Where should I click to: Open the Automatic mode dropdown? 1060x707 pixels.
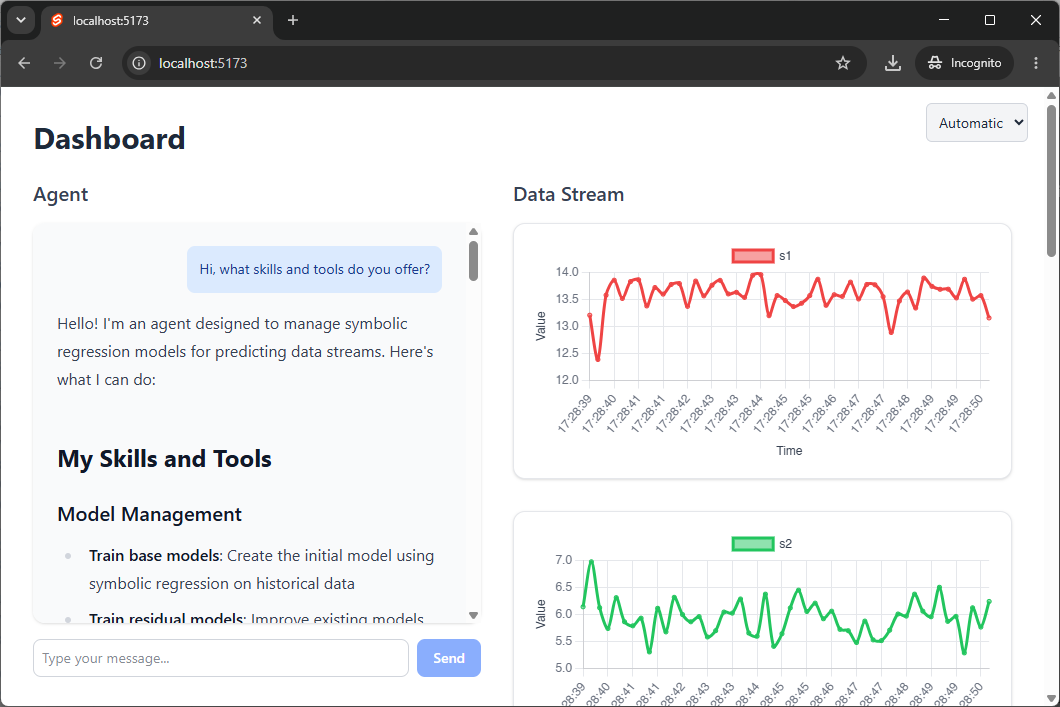click(x=976, y=122)
